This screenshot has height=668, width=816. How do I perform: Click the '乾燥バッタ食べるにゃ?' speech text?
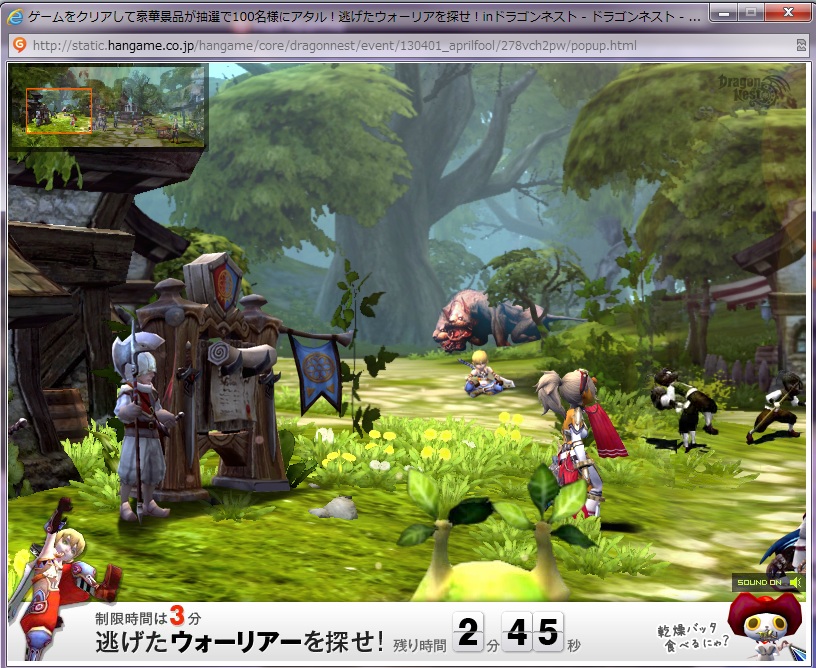(692, 636)
